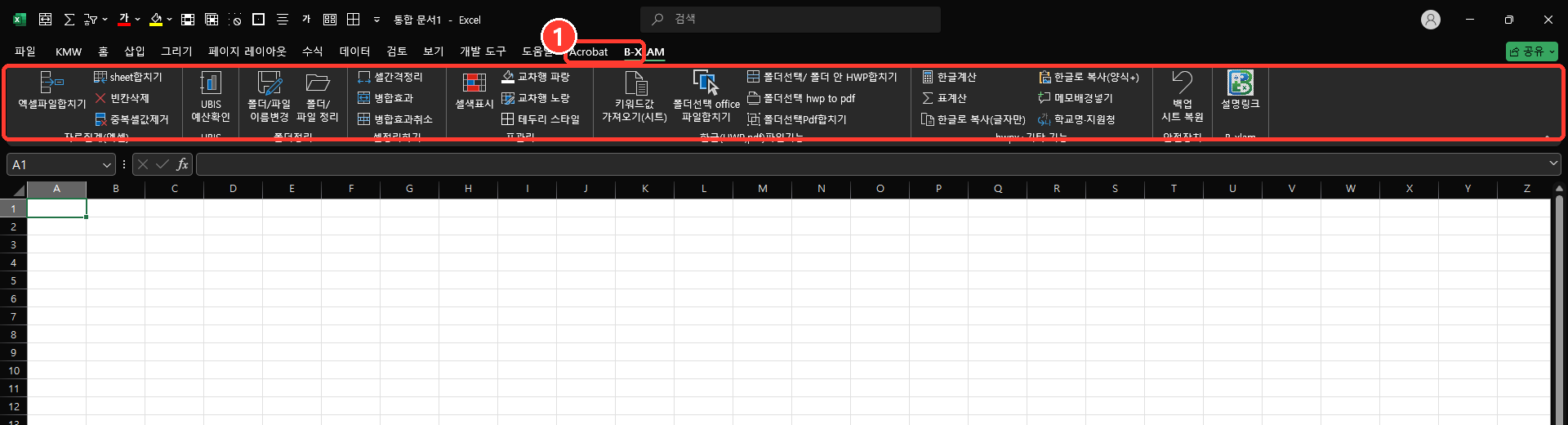Open UBIS 예산확인 tool
This screenshot has height=425, width=1568.
point(211,96)
